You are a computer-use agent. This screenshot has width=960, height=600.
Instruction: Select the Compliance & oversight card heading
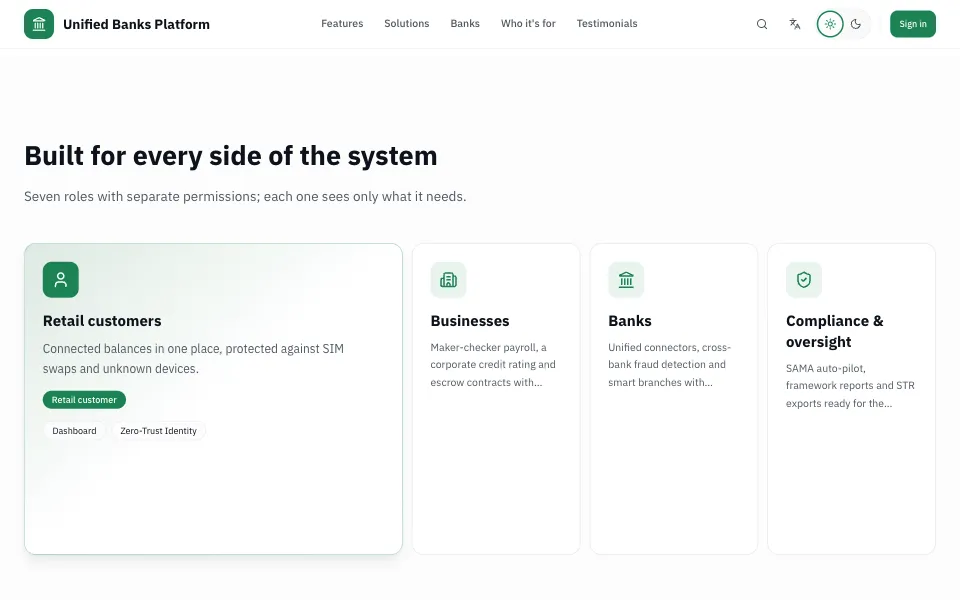834,331
